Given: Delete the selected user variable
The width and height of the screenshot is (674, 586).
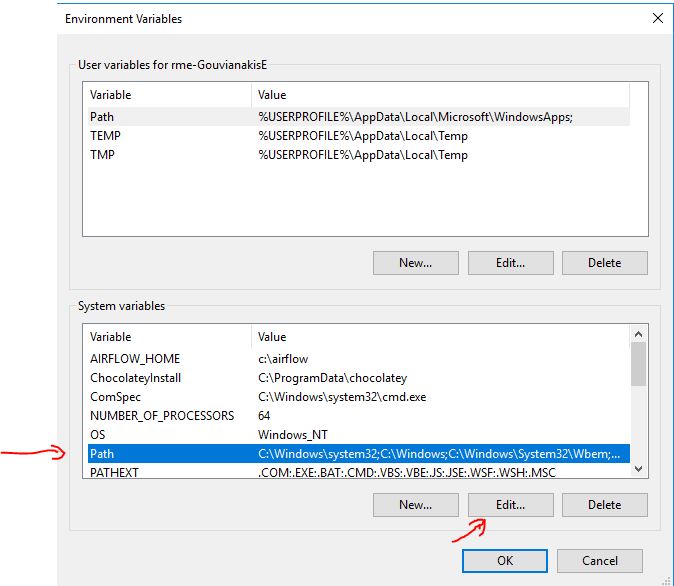Looking at the screenshot, I should pos(604,263).
